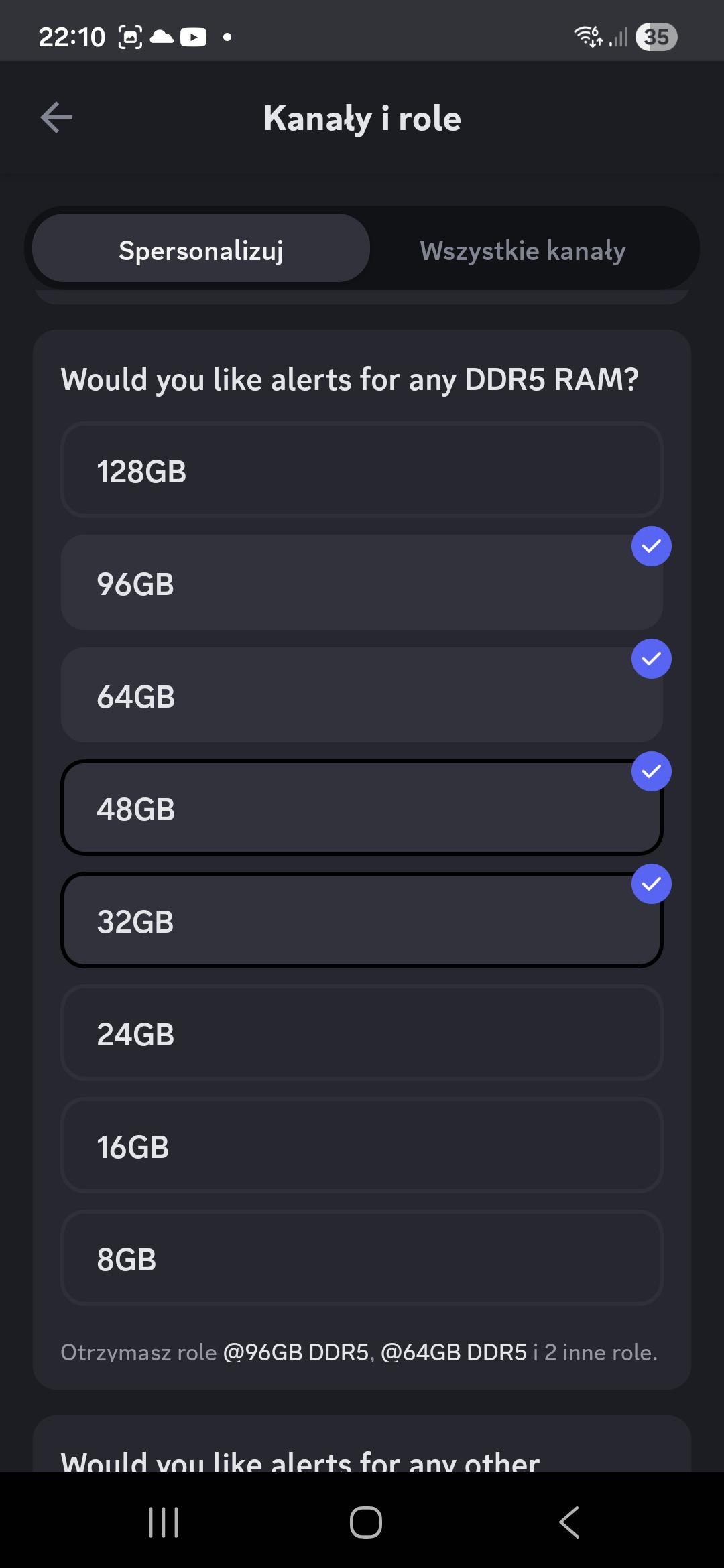Deselect the 96GB option

click(362, 583)
